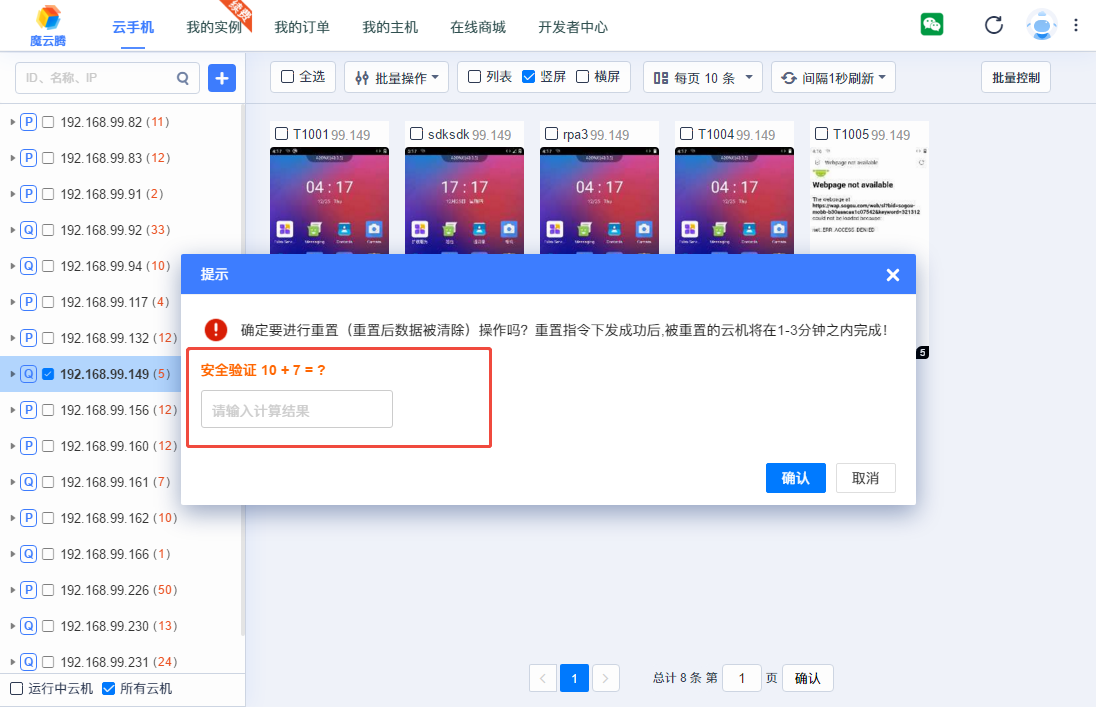Expand the 192.168.99.83 tree node arrow
This screenshot has width=1096, height=707.
click(12, 158)
